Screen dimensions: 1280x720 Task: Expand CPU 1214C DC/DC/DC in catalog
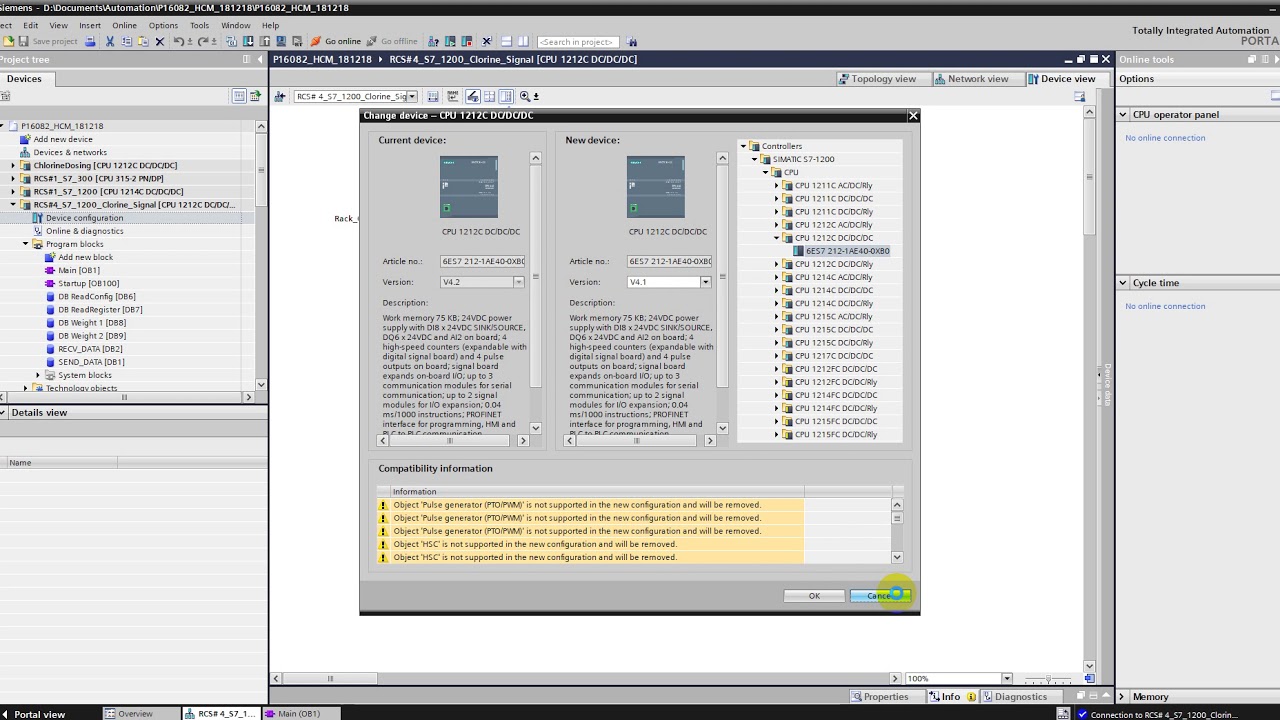coord(776,290)
